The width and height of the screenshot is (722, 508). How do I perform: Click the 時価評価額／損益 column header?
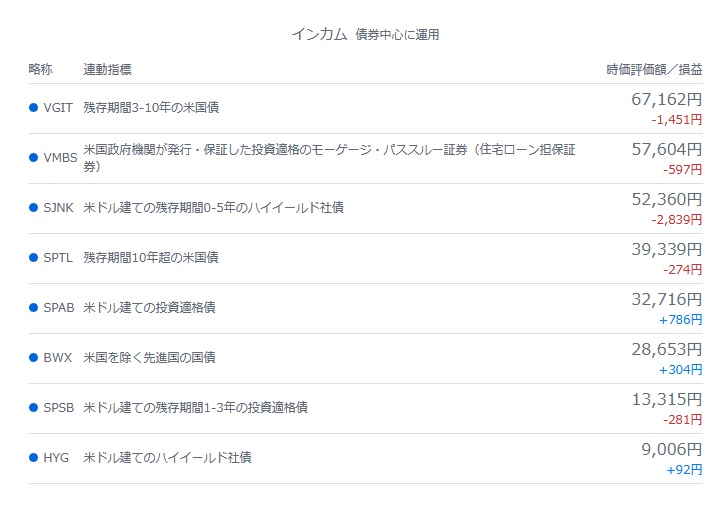pos(654,69)
